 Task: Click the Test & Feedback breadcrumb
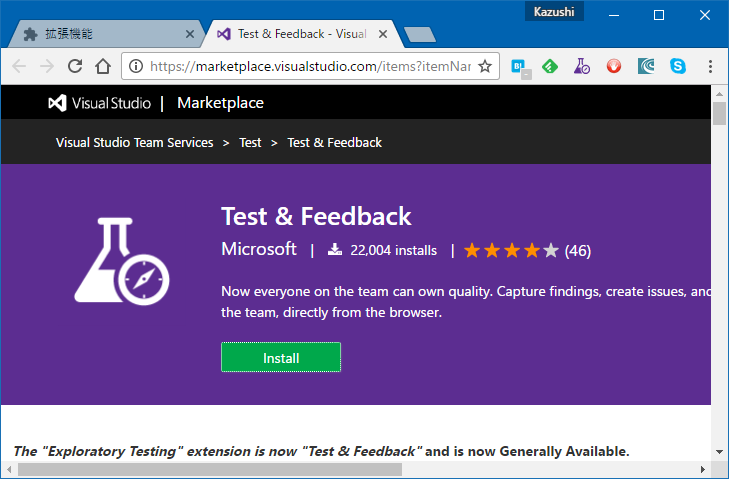coord(334,142)
